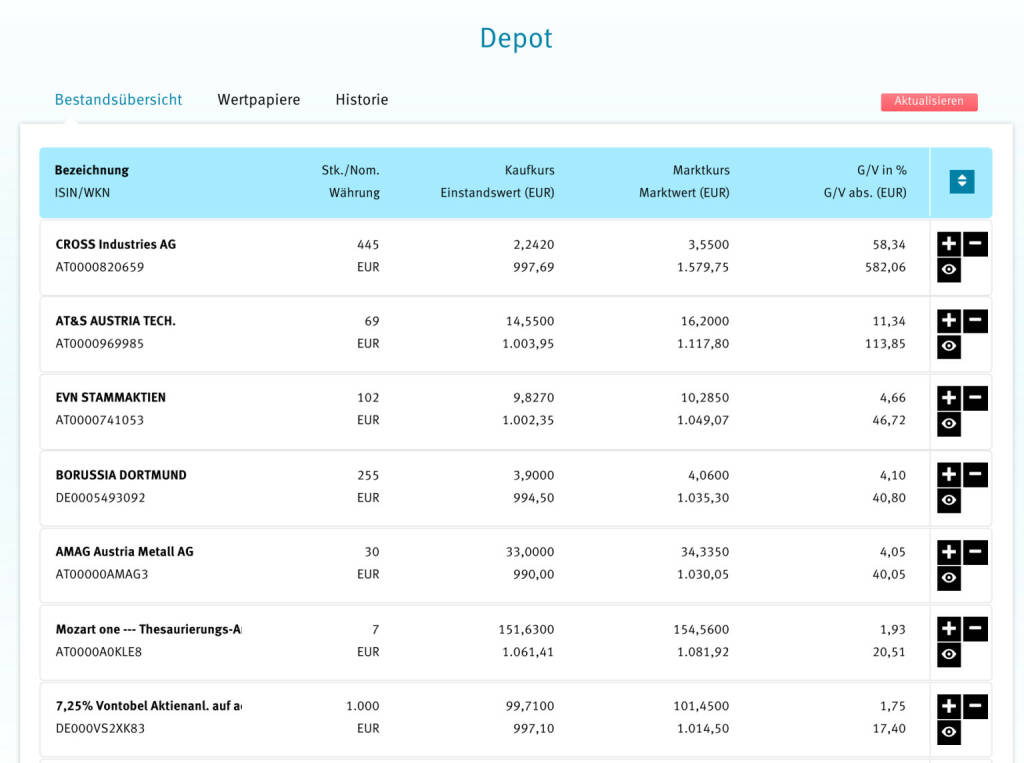Viewport: 1024px width, 763px height.
Task: Click minus icon for 7,25% Vontobel Aktienanl.
Action: pyautogui.click(x=975, y=706)
